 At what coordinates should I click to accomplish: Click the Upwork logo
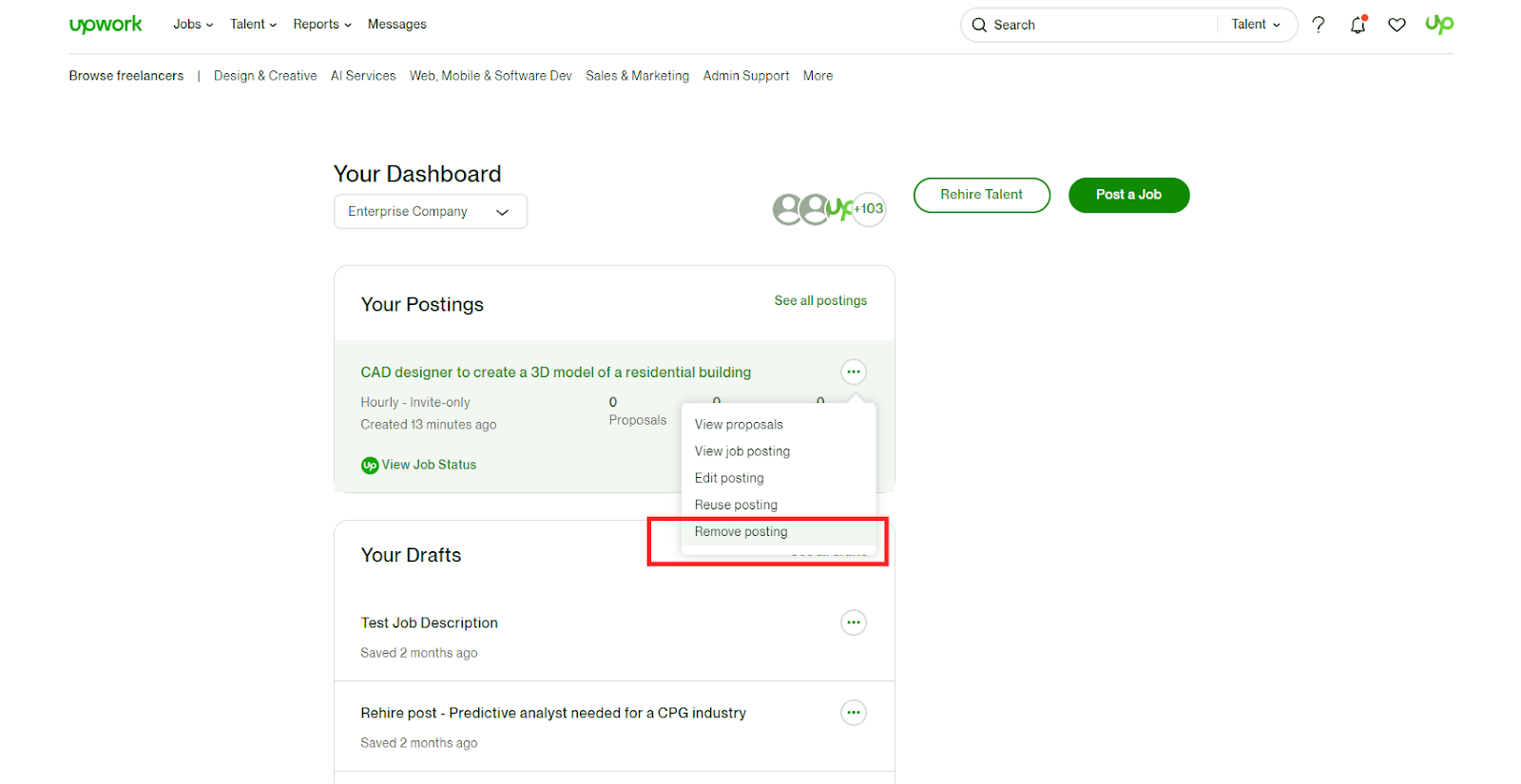tap(106, 25)
